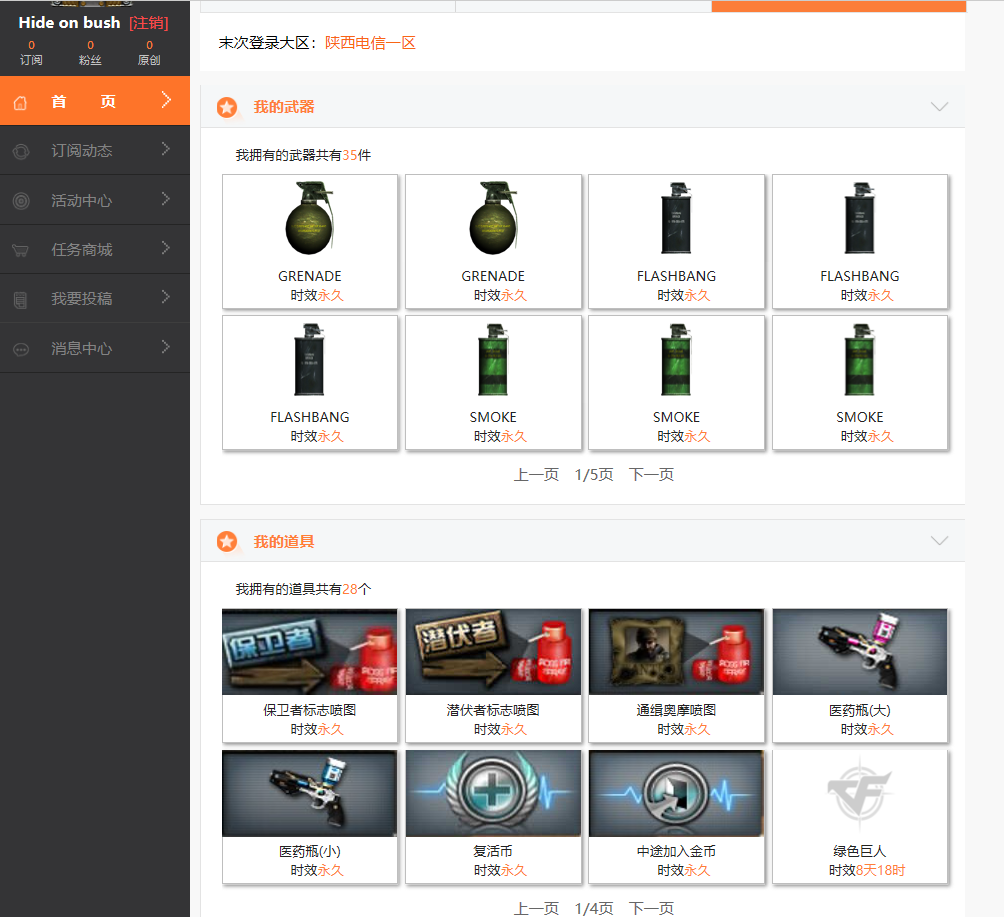Open the 我要投稿 menu item
1004x917 pixels.
95,298
